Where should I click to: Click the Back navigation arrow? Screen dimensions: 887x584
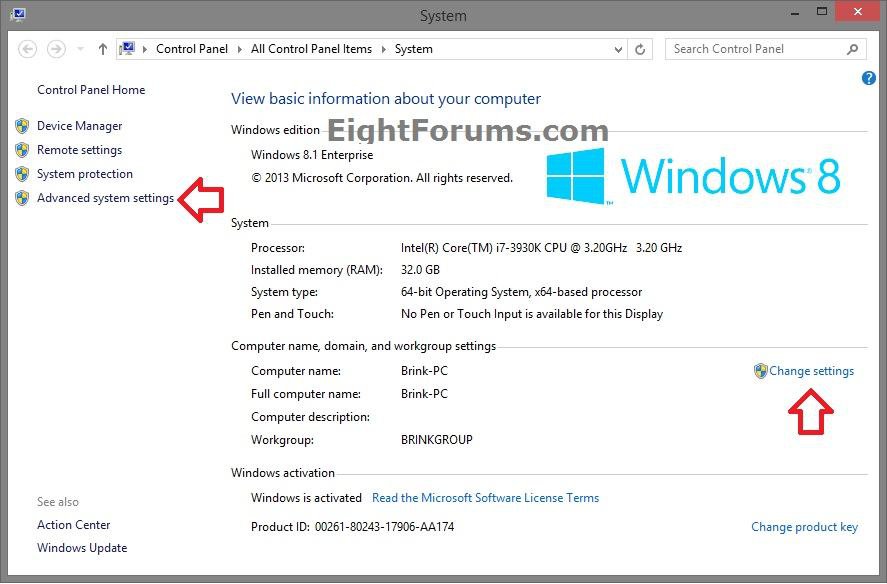28,49
